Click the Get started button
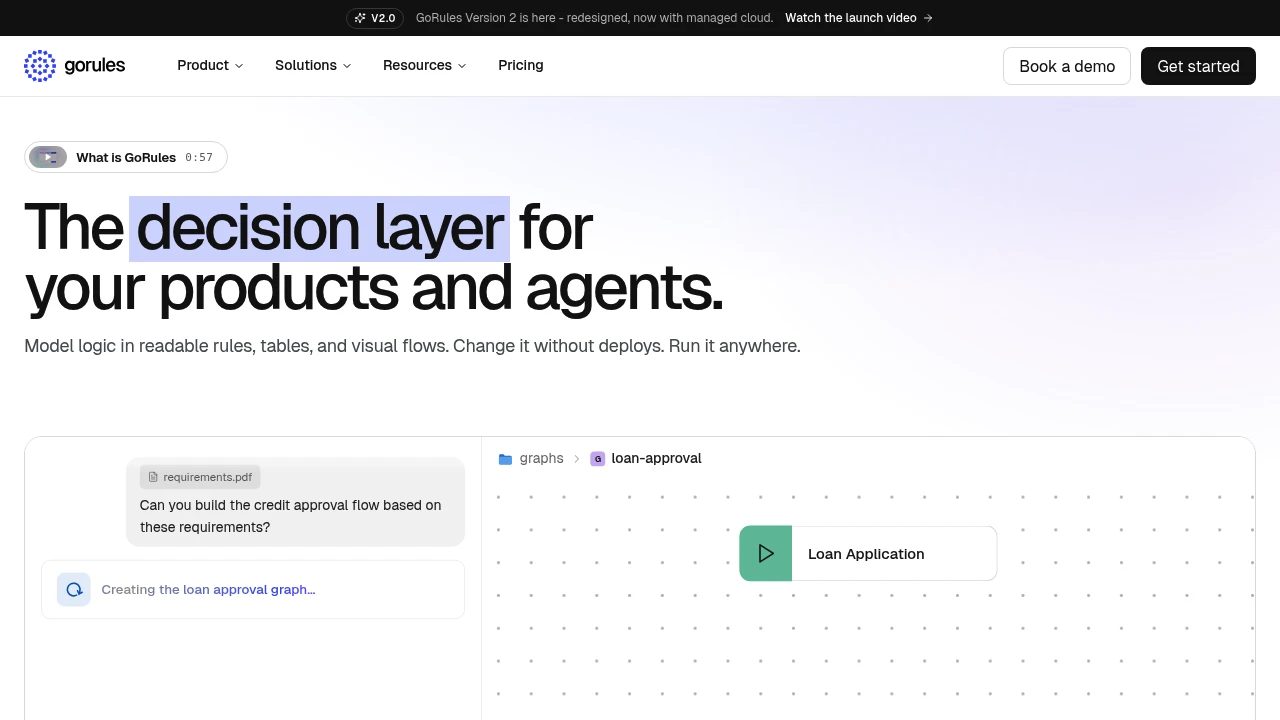Image resolution: width=1280 pixels, height=720 pixels. pos(1198,66)
